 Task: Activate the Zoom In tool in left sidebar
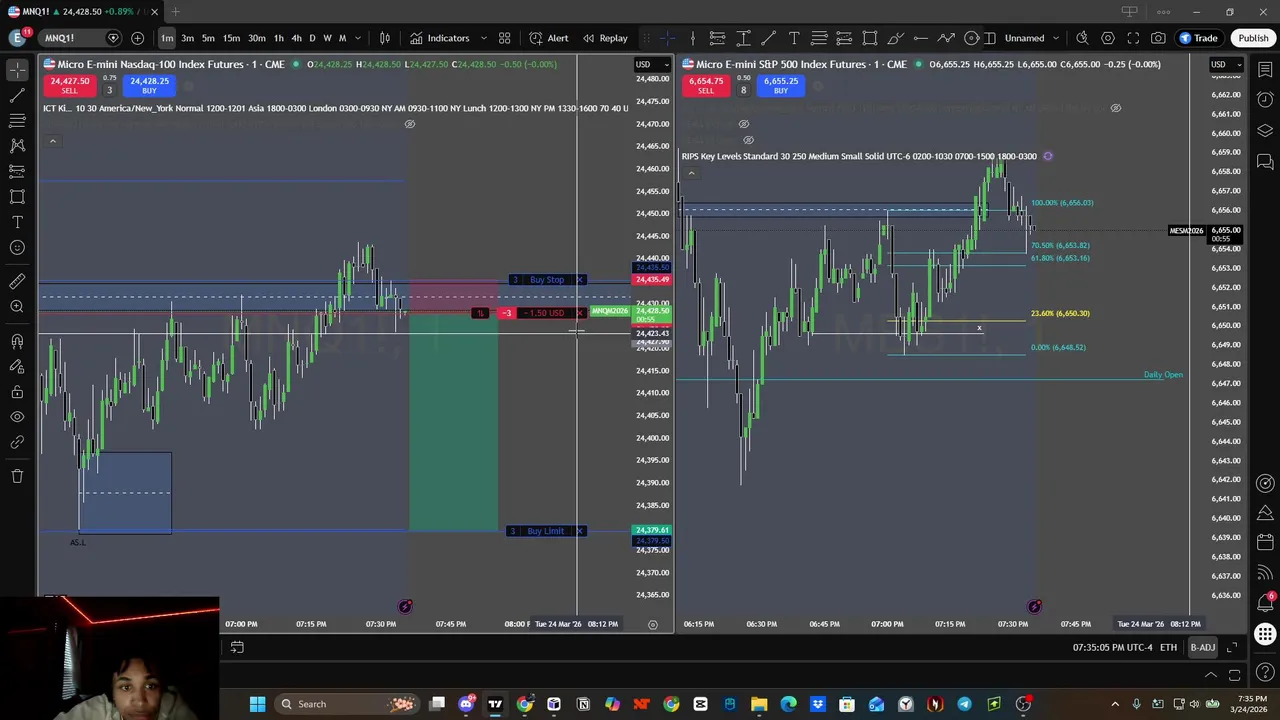point(17,307)
